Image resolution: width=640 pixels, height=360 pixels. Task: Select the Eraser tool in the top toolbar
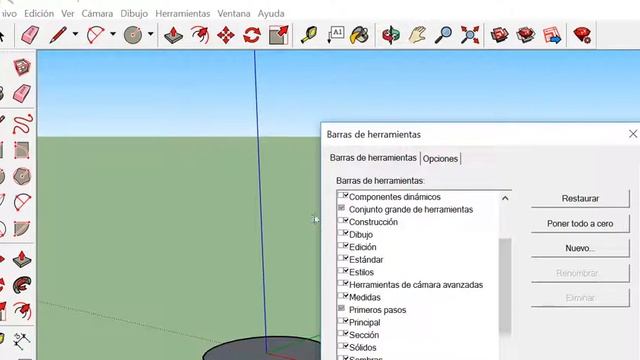point(30,35)
